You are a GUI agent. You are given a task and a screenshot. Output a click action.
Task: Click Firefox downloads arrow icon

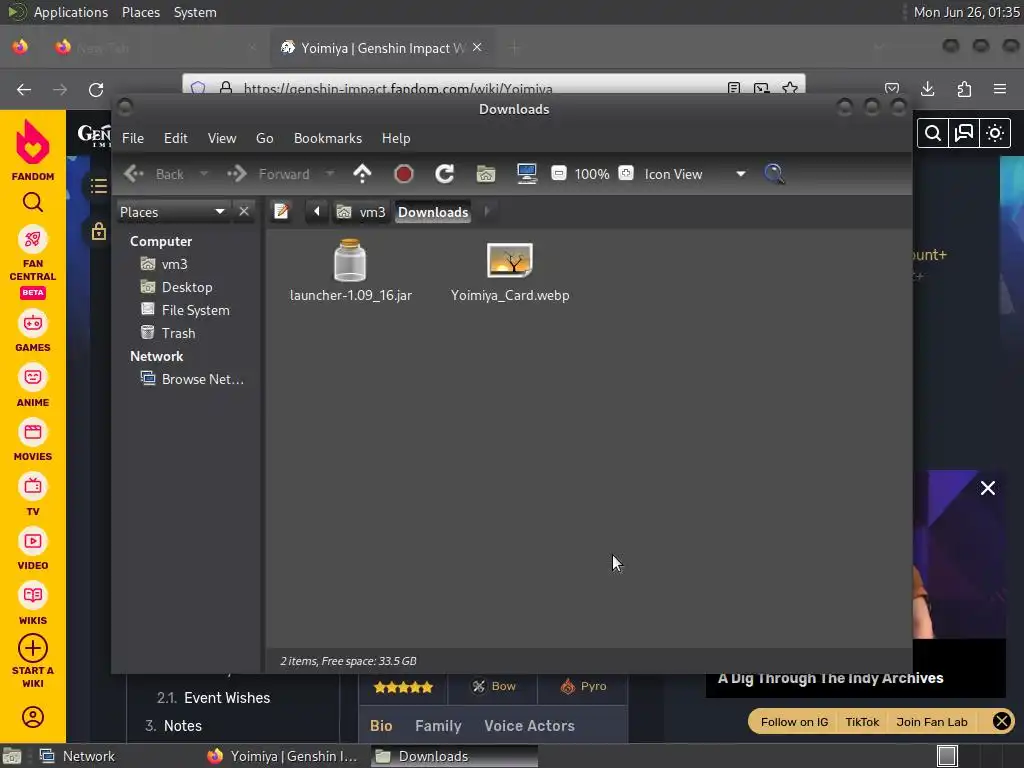pos(928,89)
